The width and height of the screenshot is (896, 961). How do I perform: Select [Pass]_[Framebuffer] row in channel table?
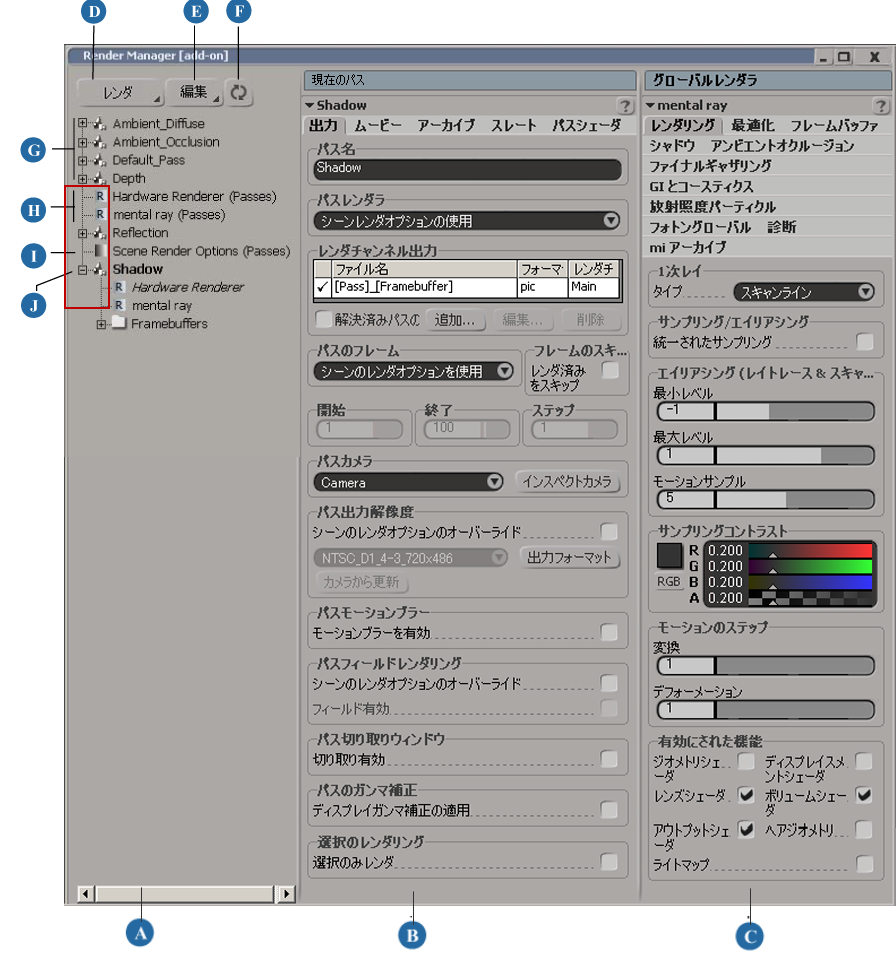tap(467, 287)
